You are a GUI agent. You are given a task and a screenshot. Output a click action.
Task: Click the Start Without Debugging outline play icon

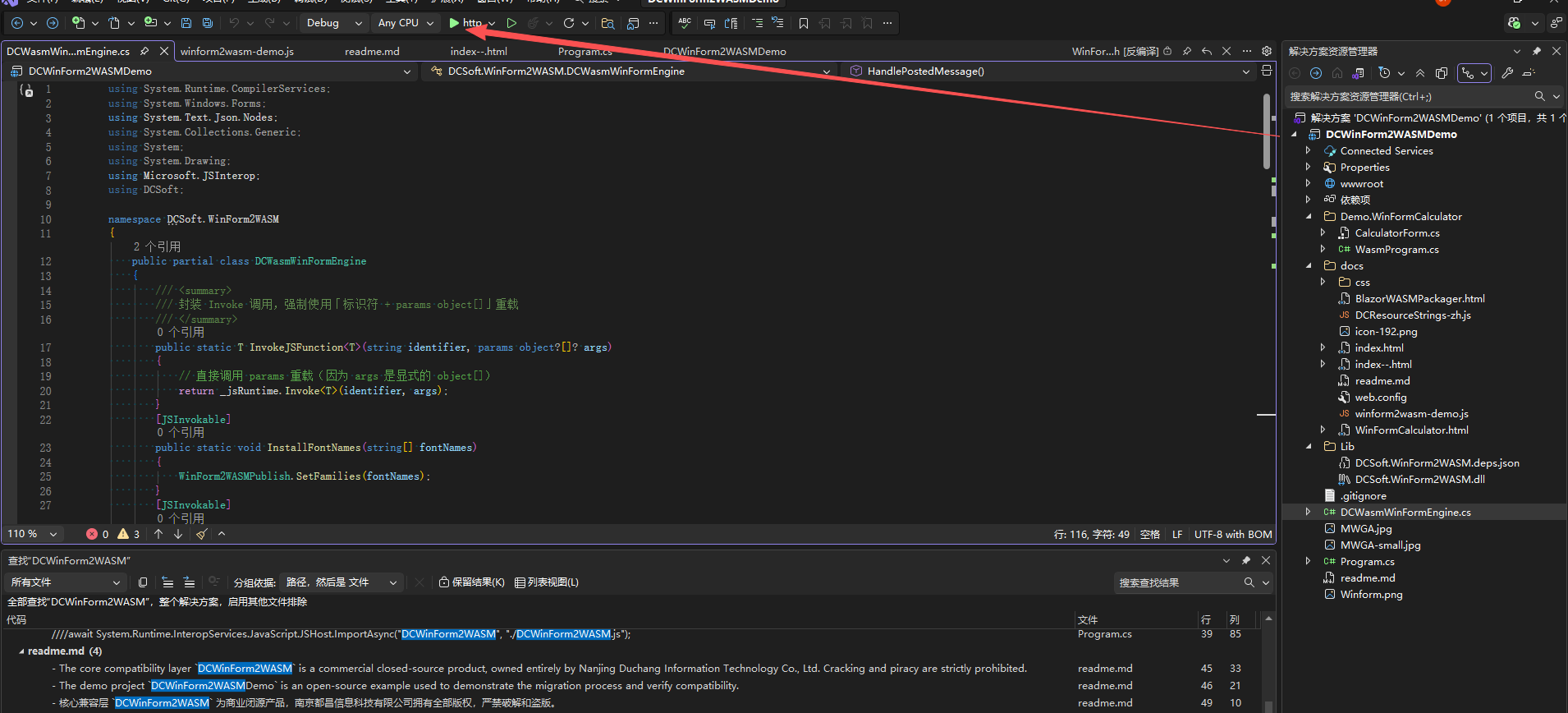click(x=511, y=23)
